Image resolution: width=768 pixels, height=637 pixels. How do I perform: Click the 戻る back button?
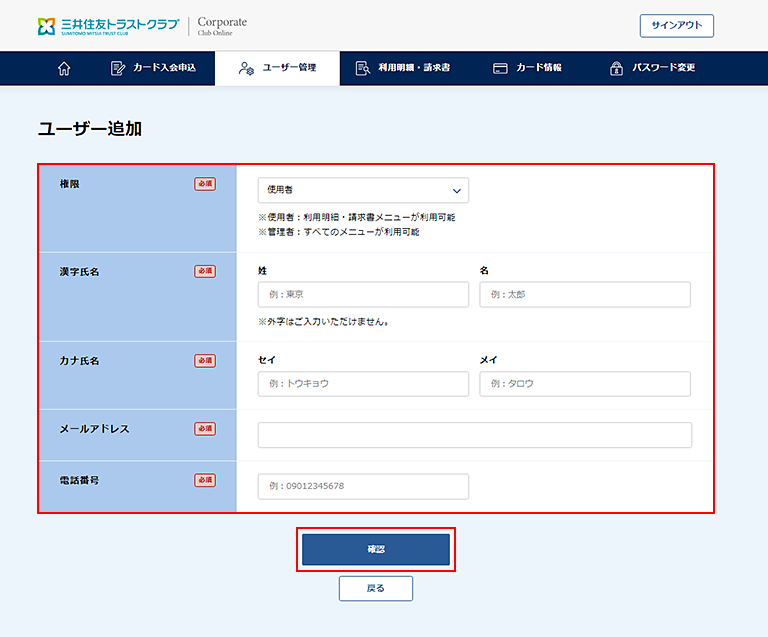point(376,588)
